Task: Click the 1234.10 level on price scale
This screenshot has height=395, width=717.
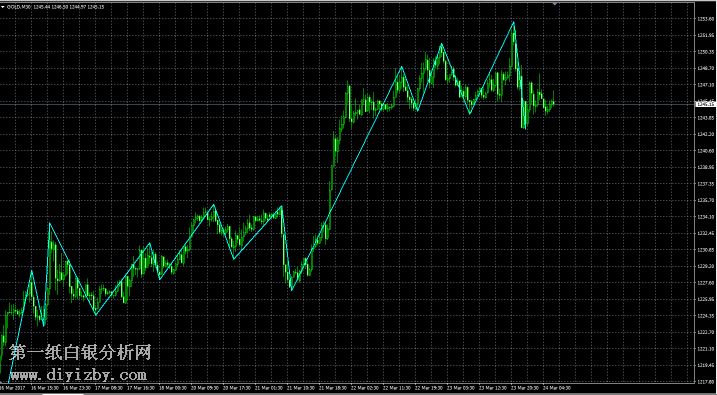Action: (x=705, y=217)
